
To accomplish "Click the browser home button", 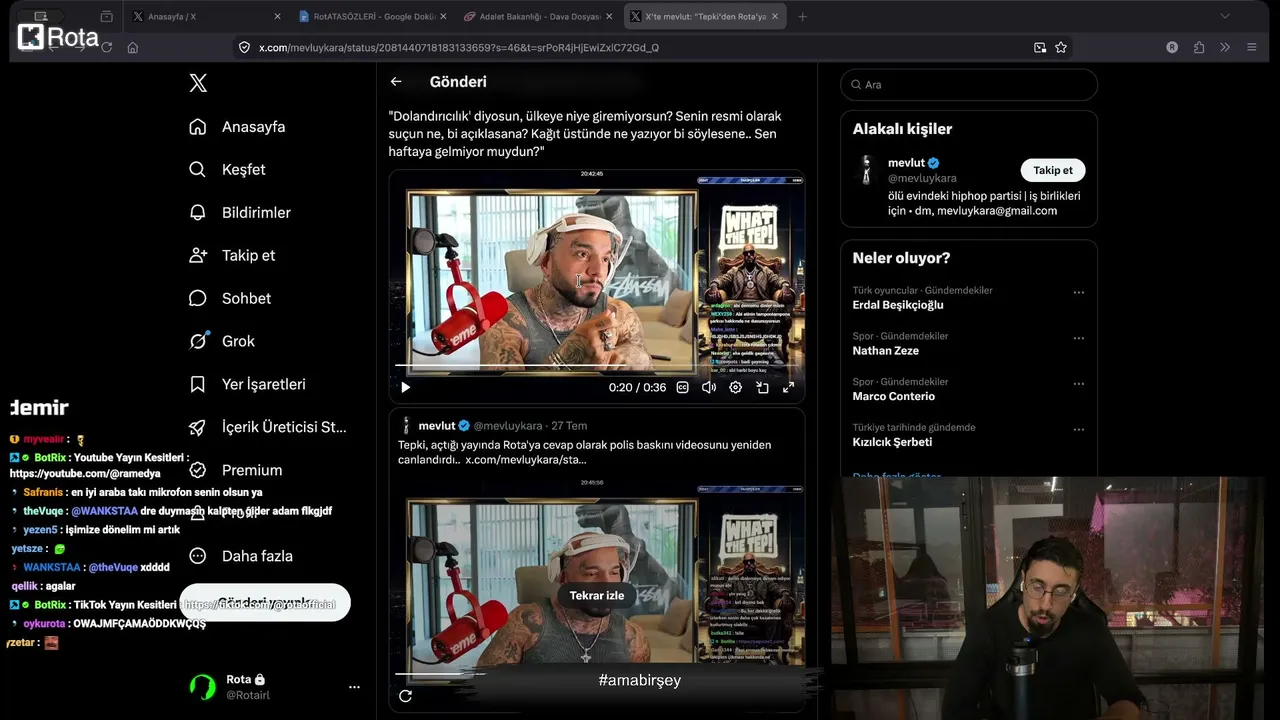I will [x=132, y=47].
